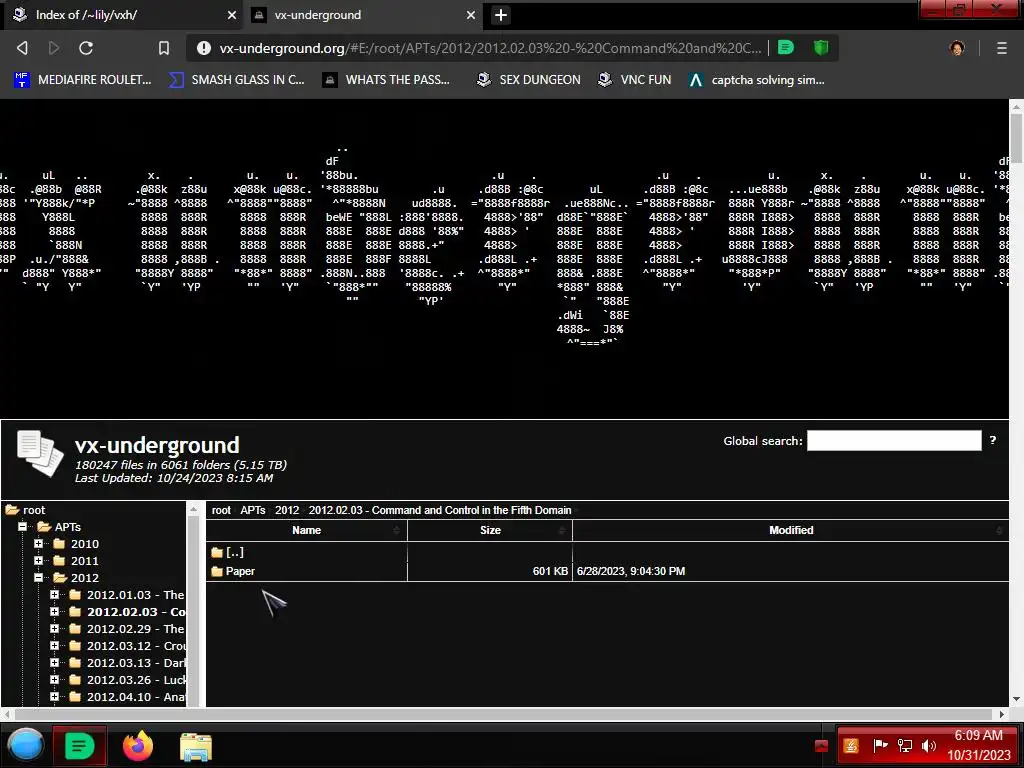
Task: Expand the 2010 folder node
Action: [x=39, y=543]
